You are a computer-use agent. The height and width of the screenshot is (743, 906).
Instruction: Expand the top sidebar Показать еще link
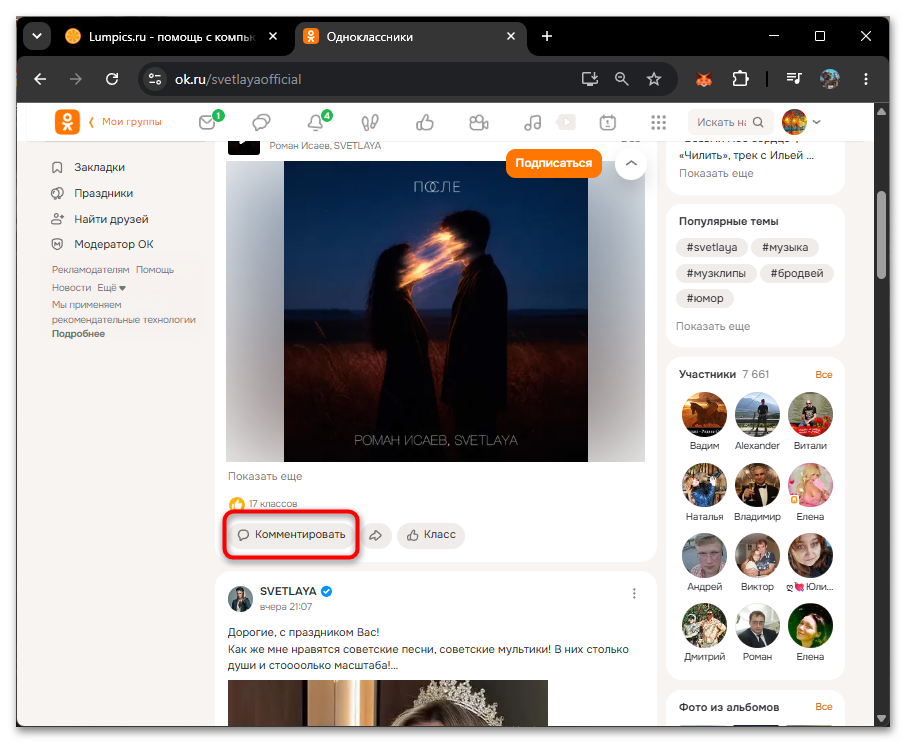[716, 173]
